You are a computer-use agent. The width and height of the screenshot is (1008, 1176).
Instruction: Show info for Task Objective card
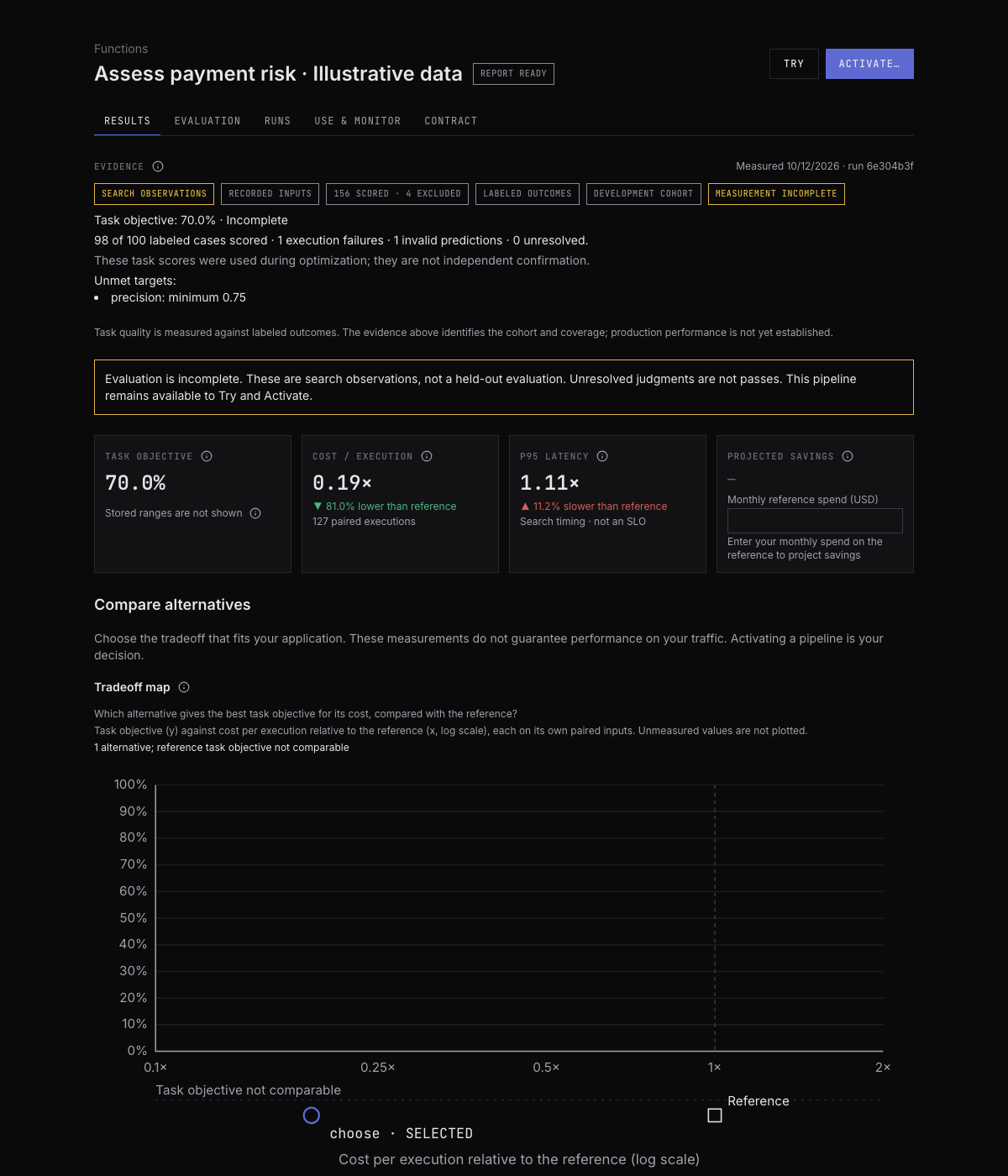207,456
